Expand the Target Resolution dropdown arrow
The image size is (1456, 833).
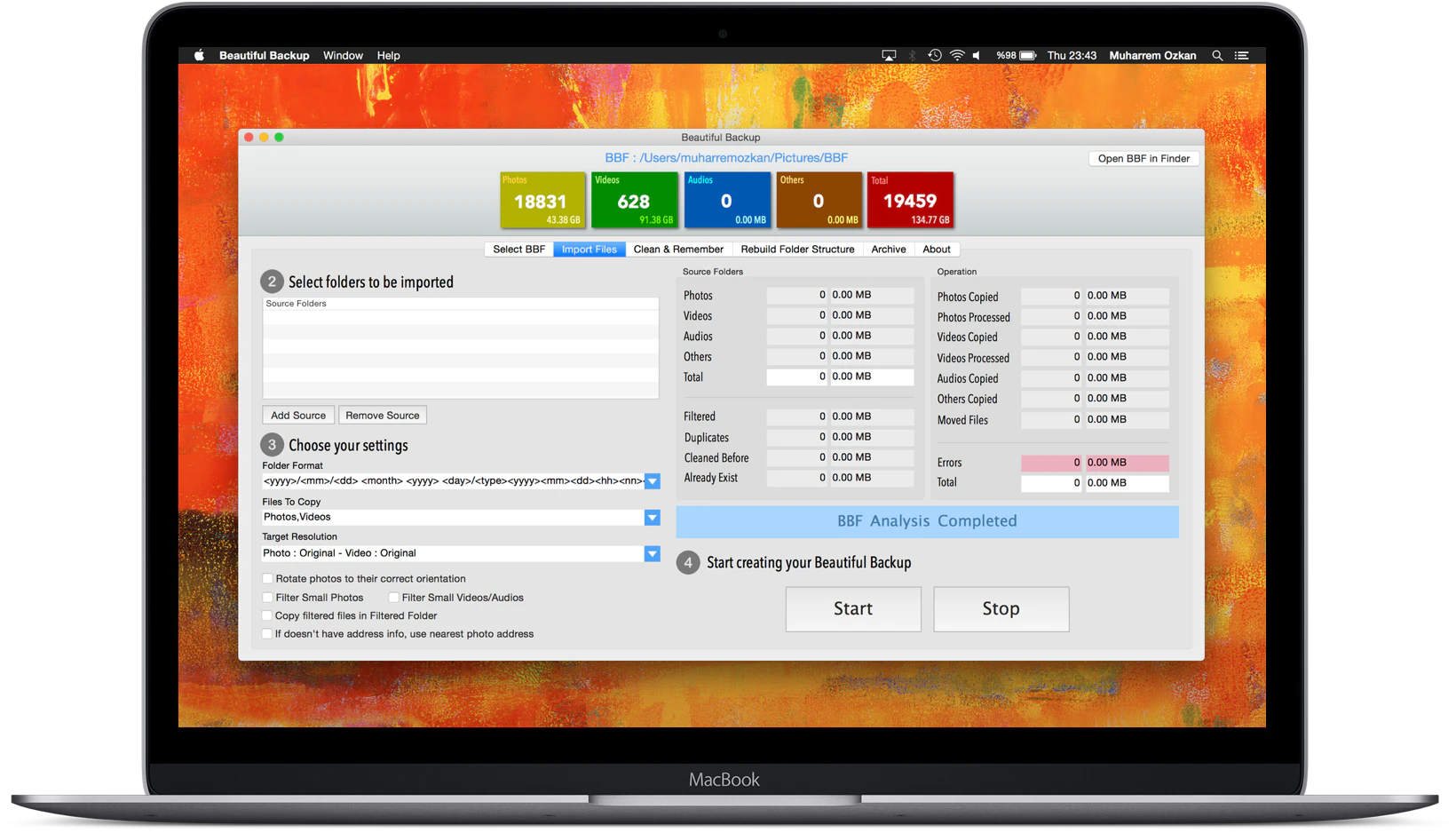[x=653, y=554]
